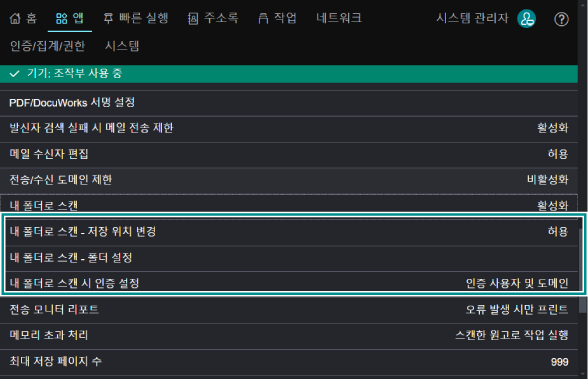Open 내 폴더로 스캔 - 폴더 설정

pyautogui.click(x=291, y=258)
